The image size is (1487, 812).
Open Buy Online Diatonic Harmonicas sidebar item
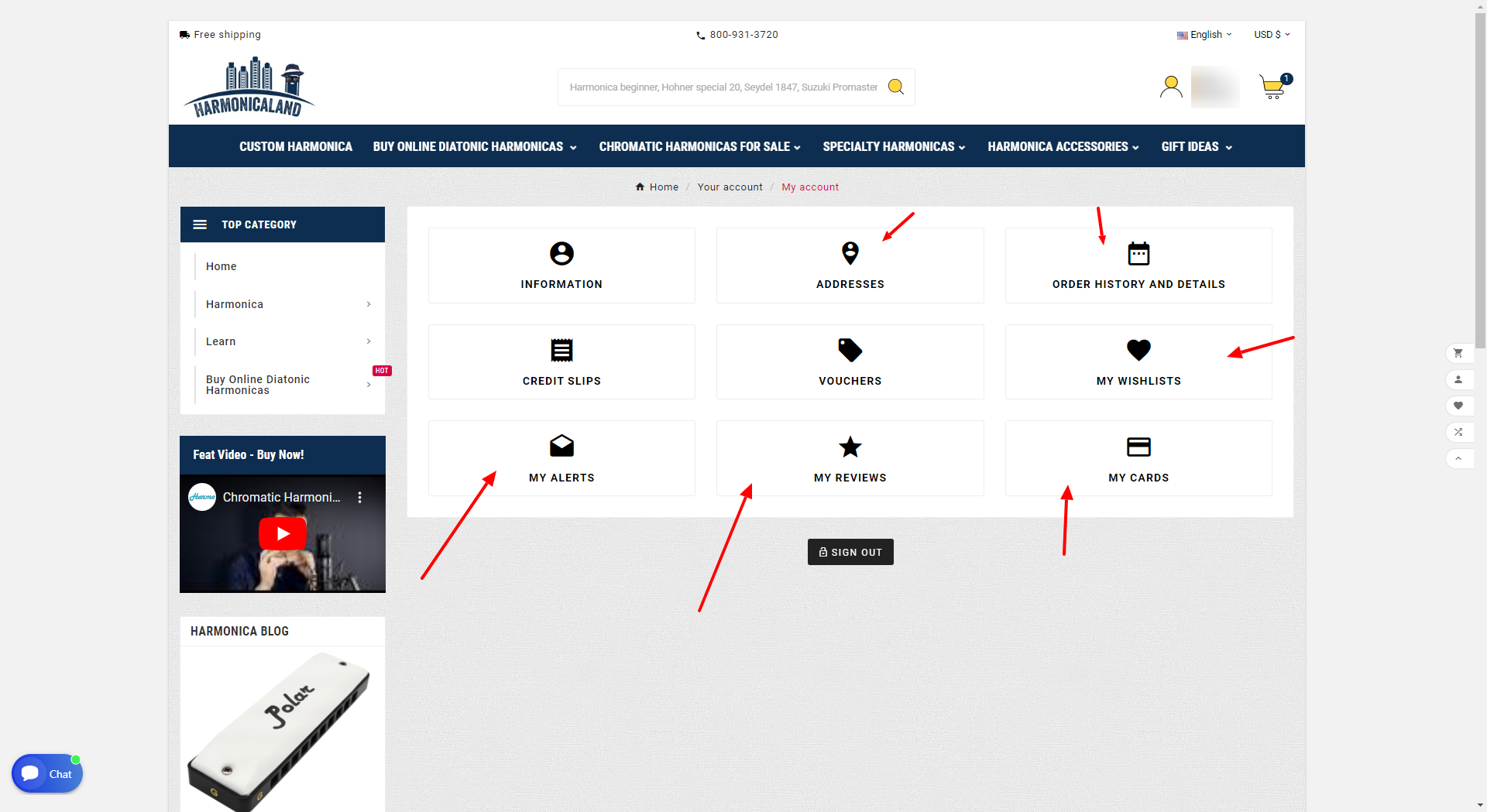click(258, 385)
